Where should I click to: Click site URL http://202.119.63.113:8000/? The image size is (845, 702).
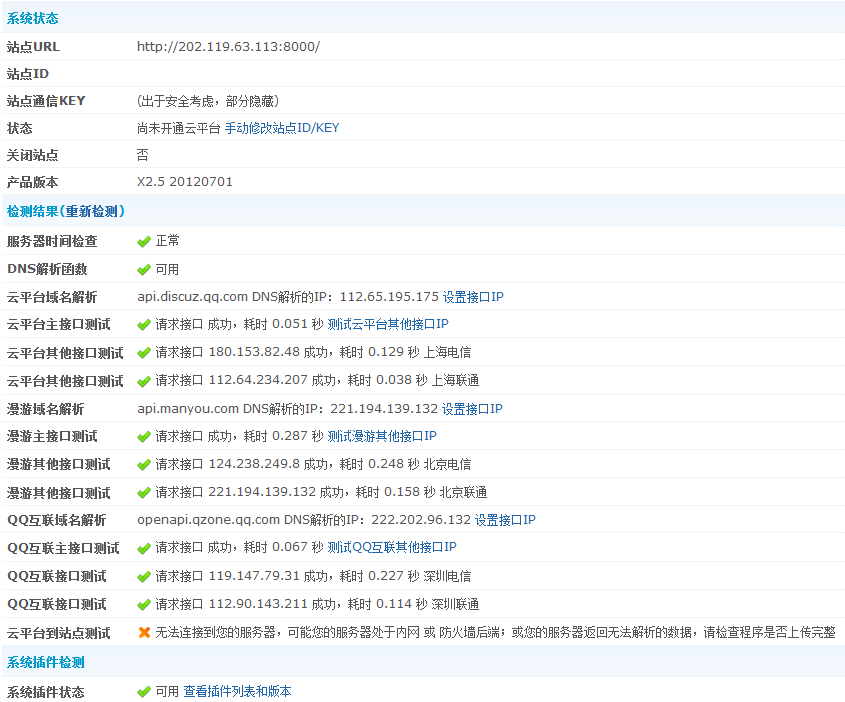click(x=228, y=47)
